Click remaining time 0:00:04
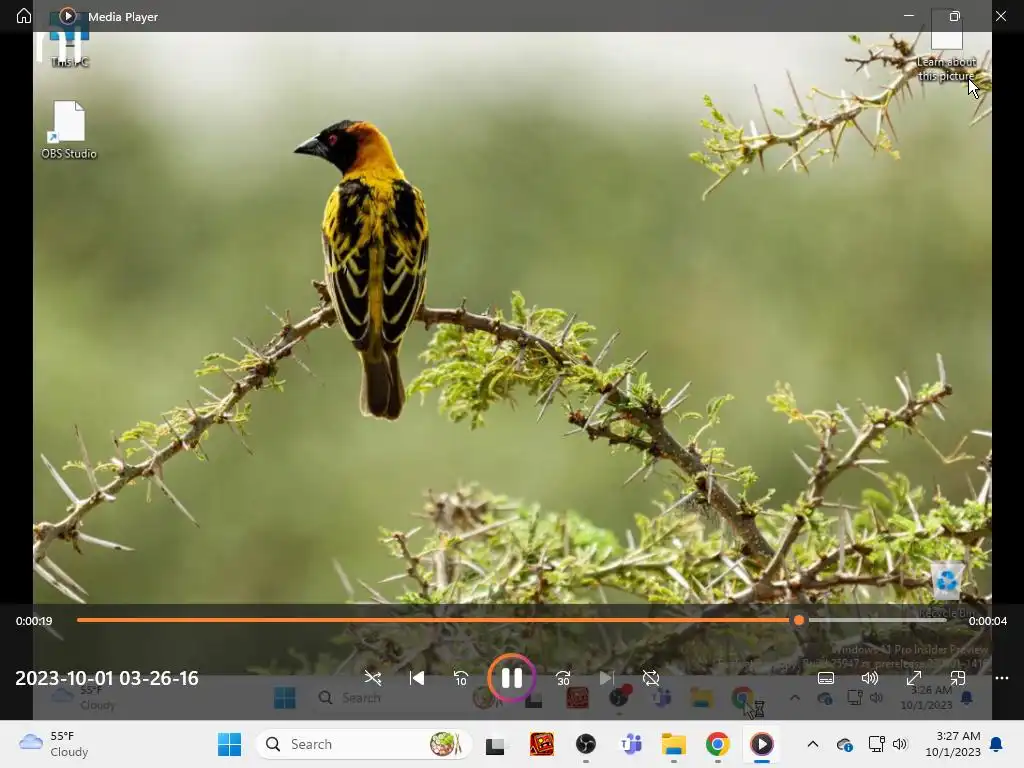The height and width of the screenshot is (768, 1024). [x=987, y=621]
